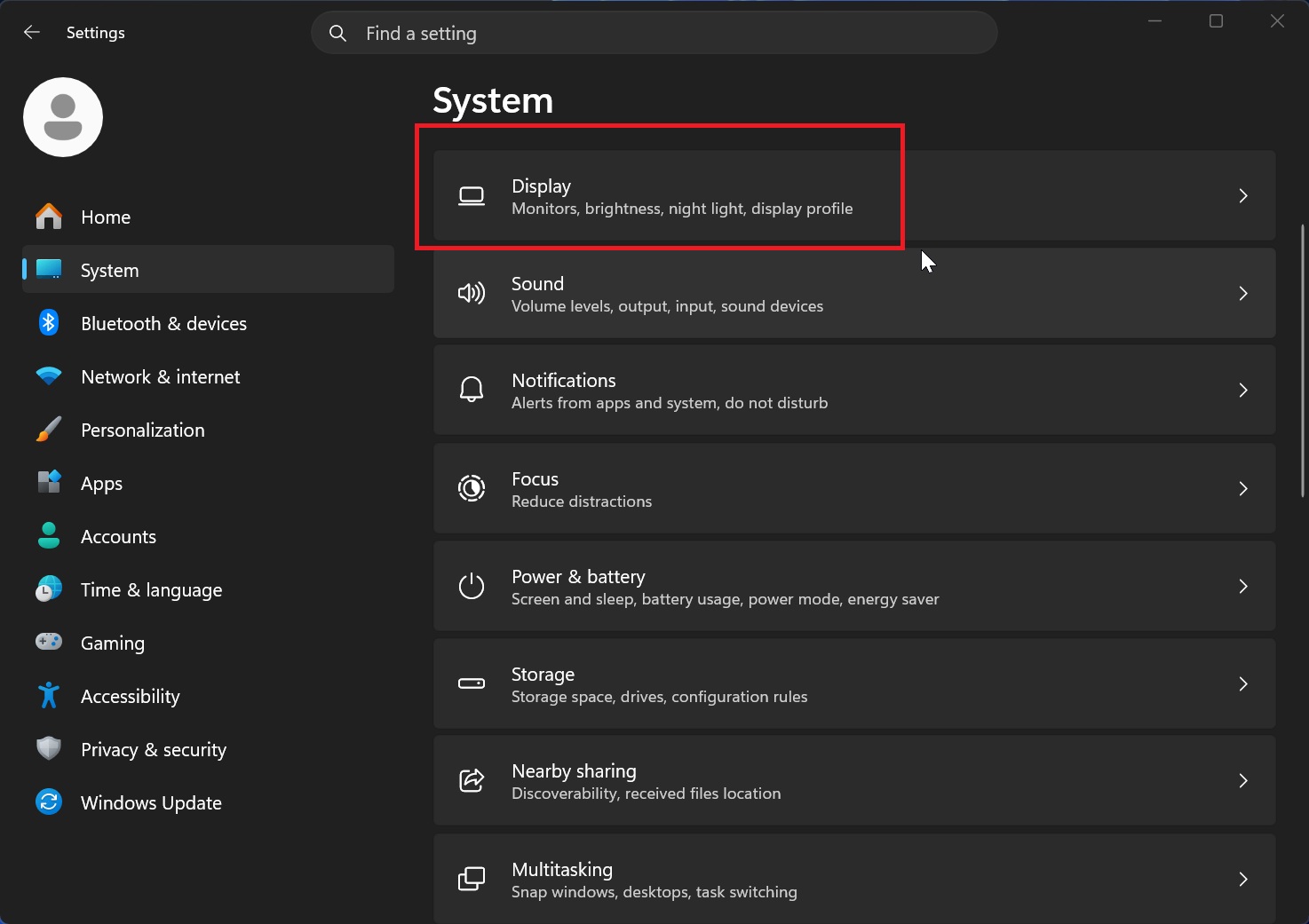This screenshot has width=1309, height=924.
Task: Click in the Find a setting field
Action: pos(654,33)
